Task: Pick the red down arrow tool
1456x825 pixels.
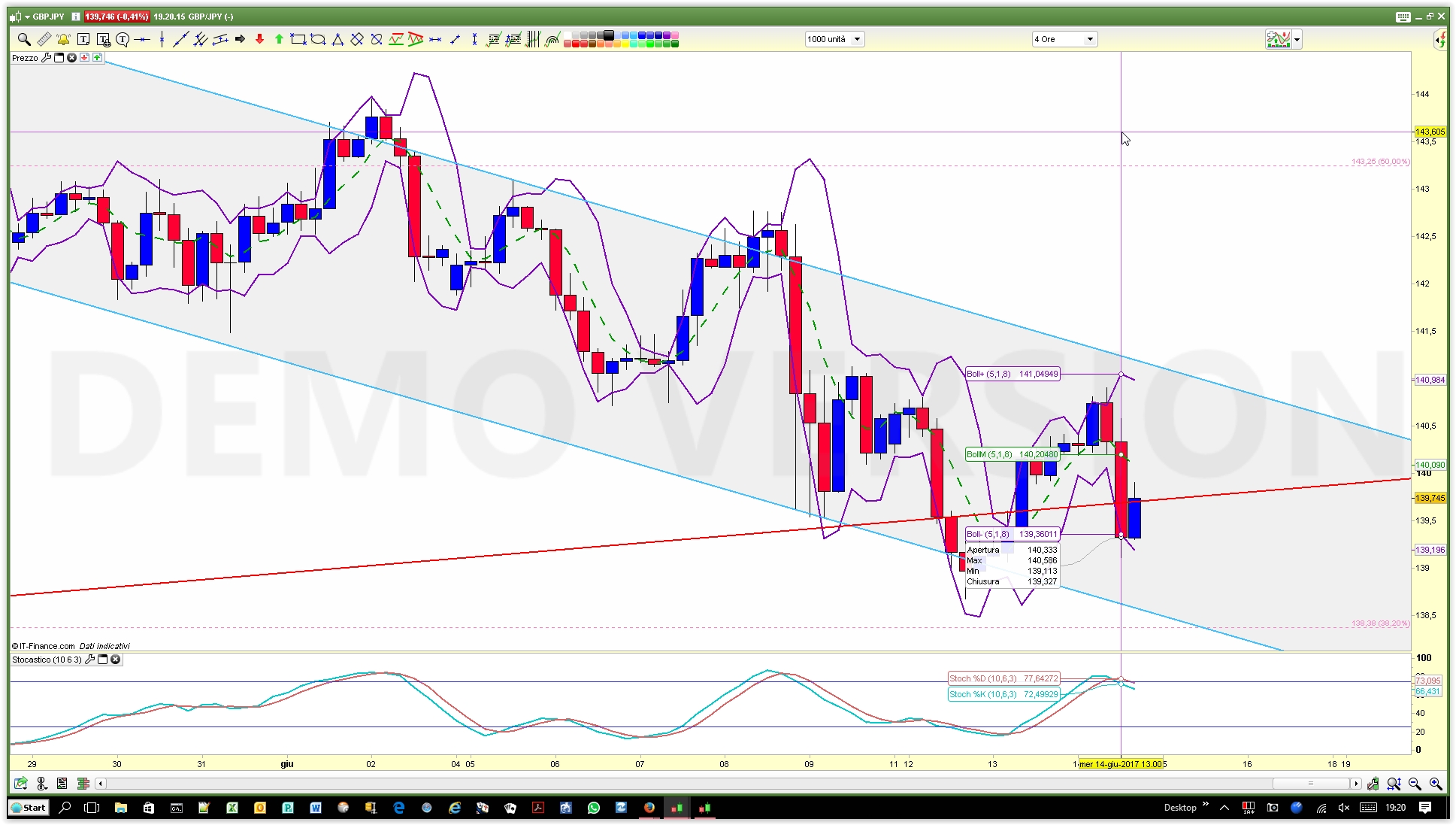Action: click(x=259, y=39)
